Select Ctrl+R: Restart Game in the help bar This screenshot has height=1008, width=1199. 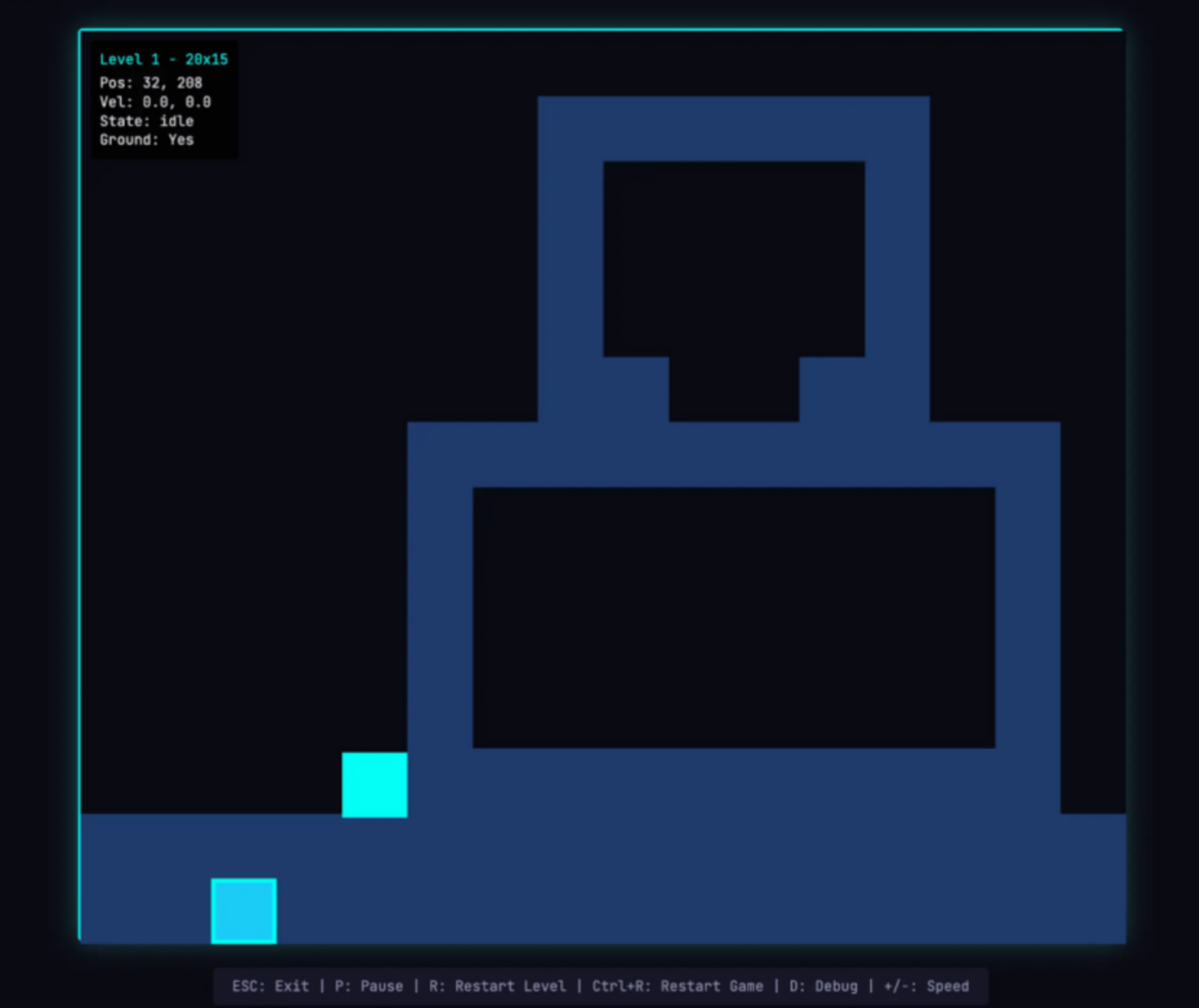click(677, 986)
